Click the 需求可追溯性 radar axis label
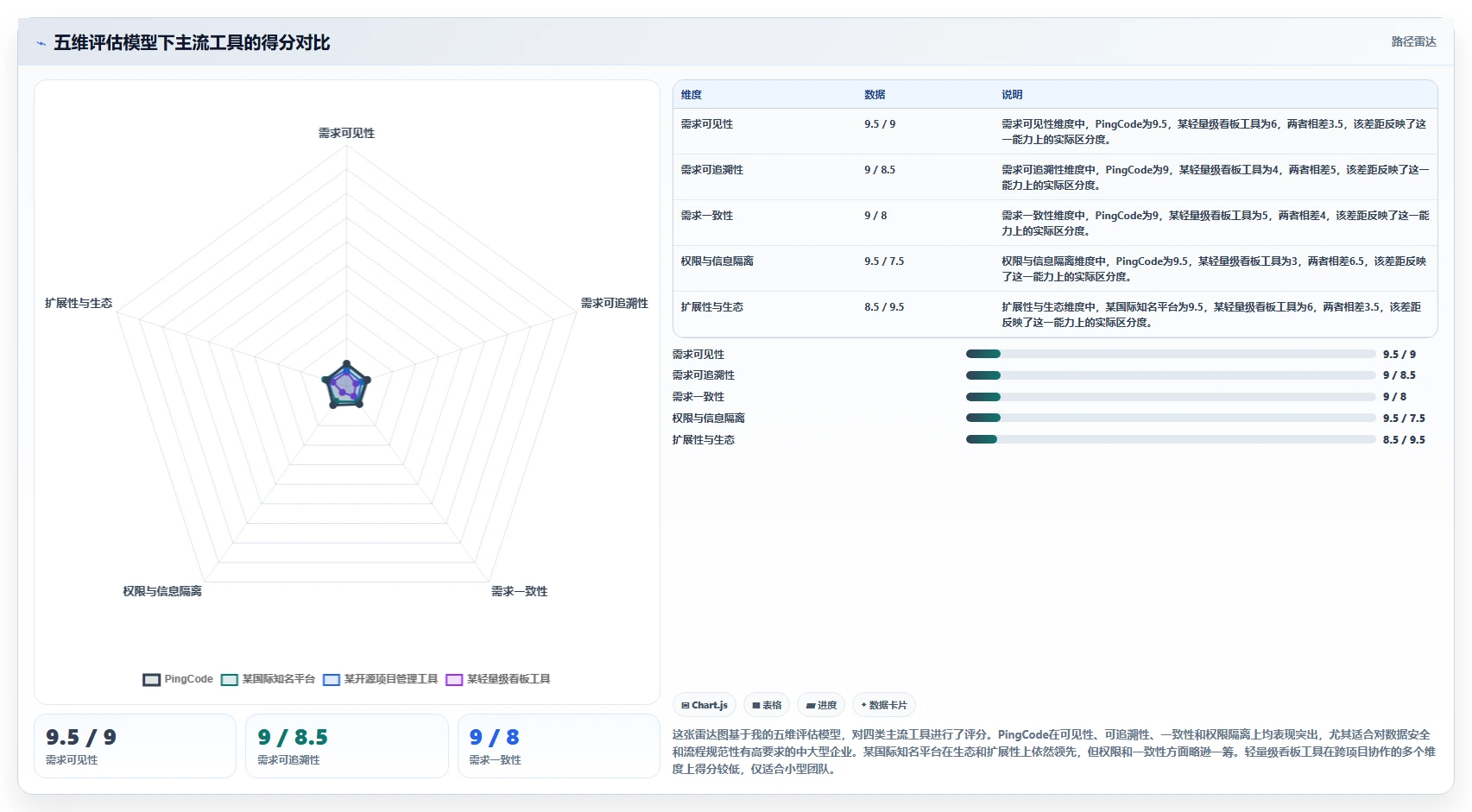This screenshot has height=812, width=1472. pyautogui.click(x=615, y=303)
